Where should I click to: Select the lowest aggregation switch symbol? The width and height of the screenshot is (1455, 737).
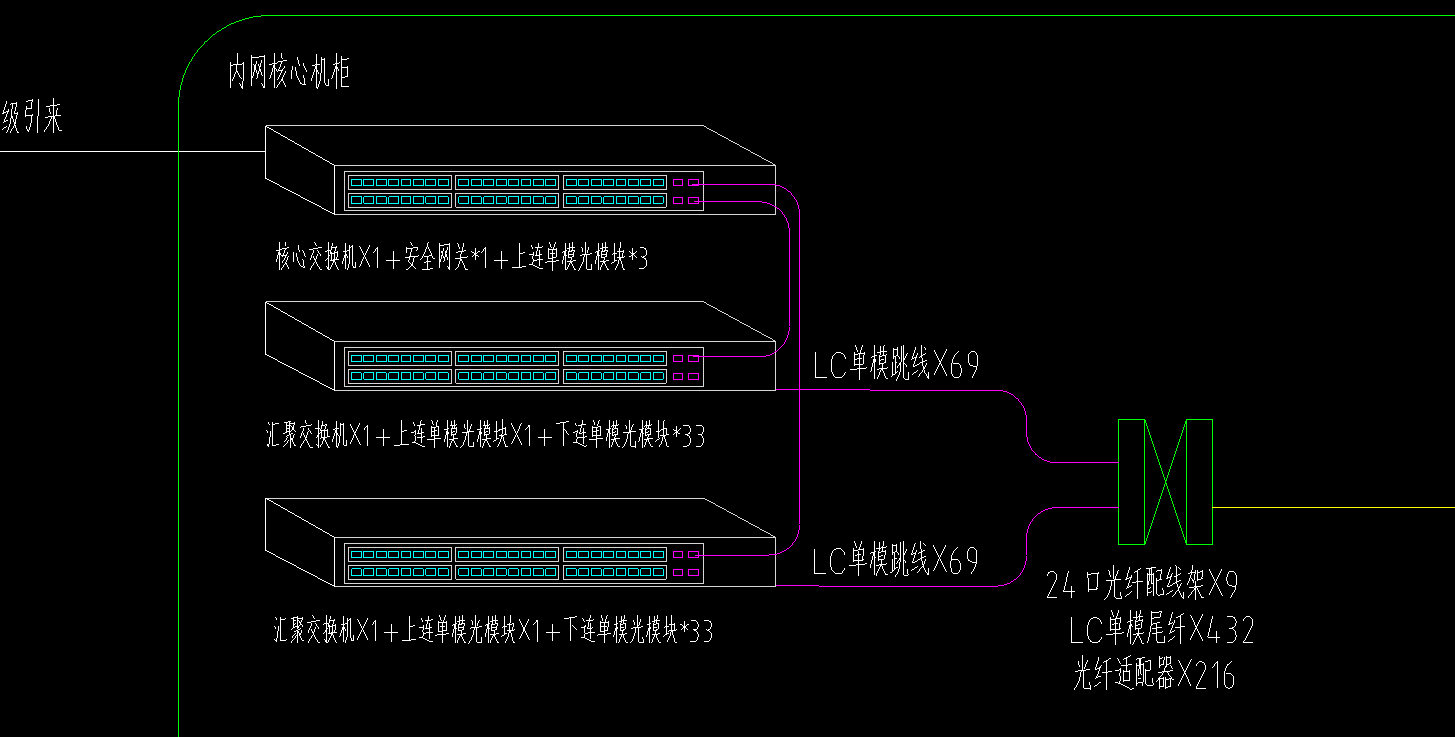[520, 542]
